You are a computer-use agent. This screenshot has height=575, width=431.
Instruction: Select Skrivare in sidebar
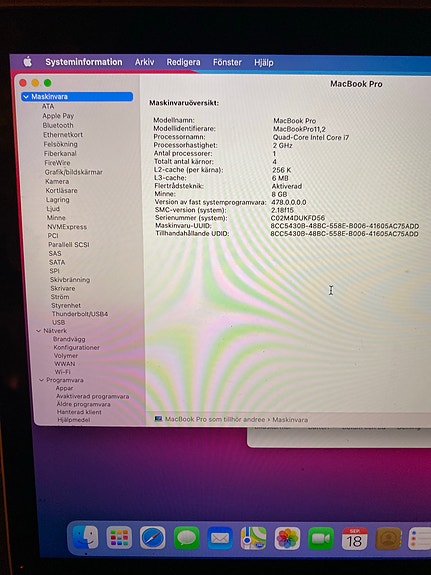63,288
